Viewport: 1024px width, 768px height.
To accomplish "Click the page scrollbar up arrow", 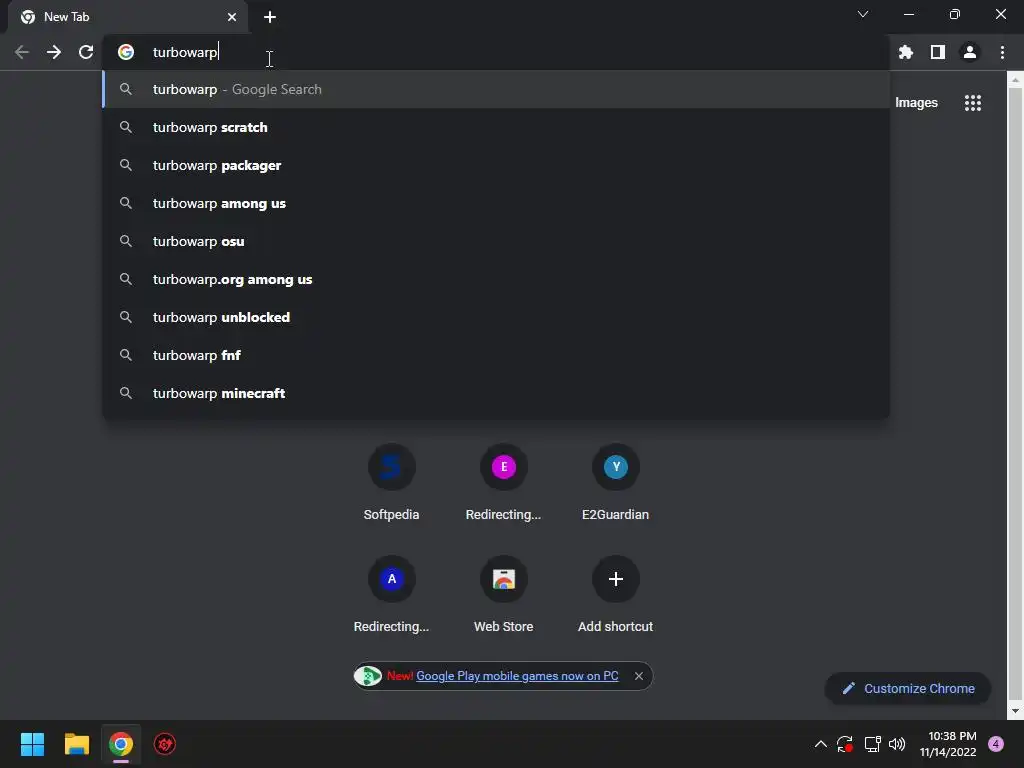I will (x=1015, y=80).
